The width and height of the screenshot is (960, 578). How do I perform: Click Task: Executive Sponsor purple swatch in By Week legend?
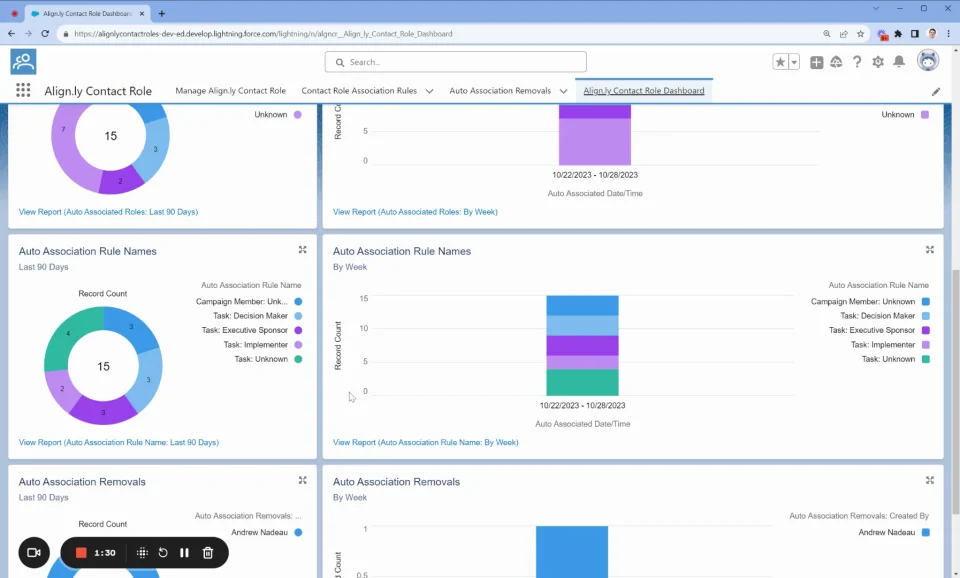coord(926,330)
